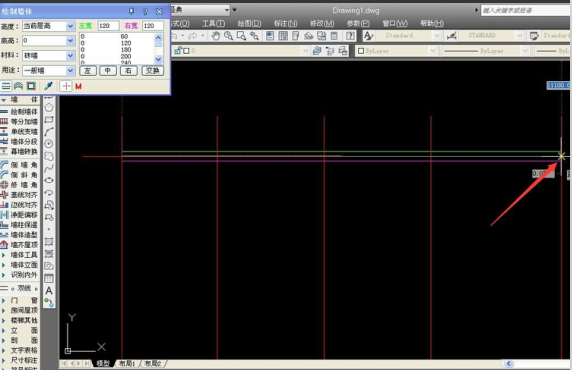572x370 pixels.
Task: Open the toolbar help question icon
Action: click(350, 35)
